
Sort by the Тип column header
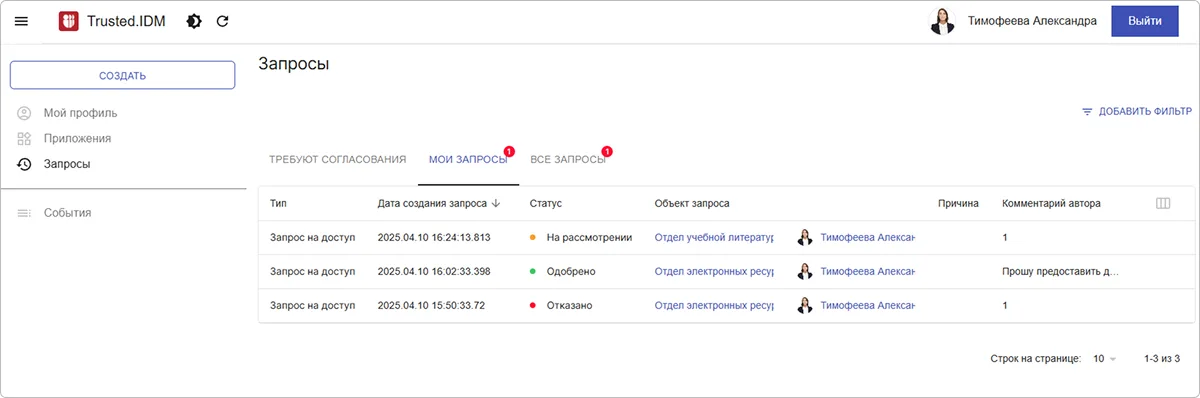278,203
